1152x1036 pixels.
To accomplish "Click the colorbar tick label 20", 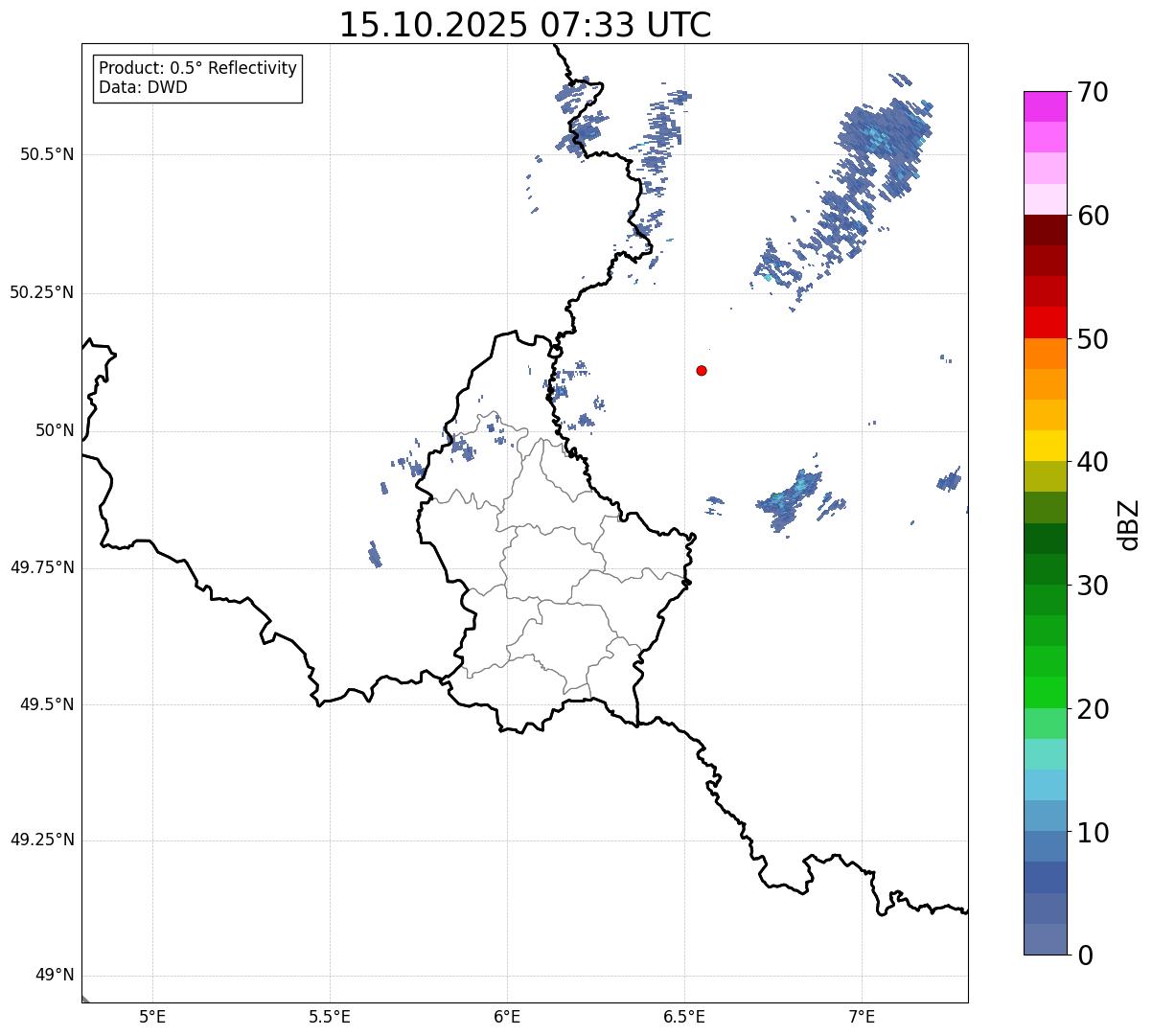I will [1093, 709].
